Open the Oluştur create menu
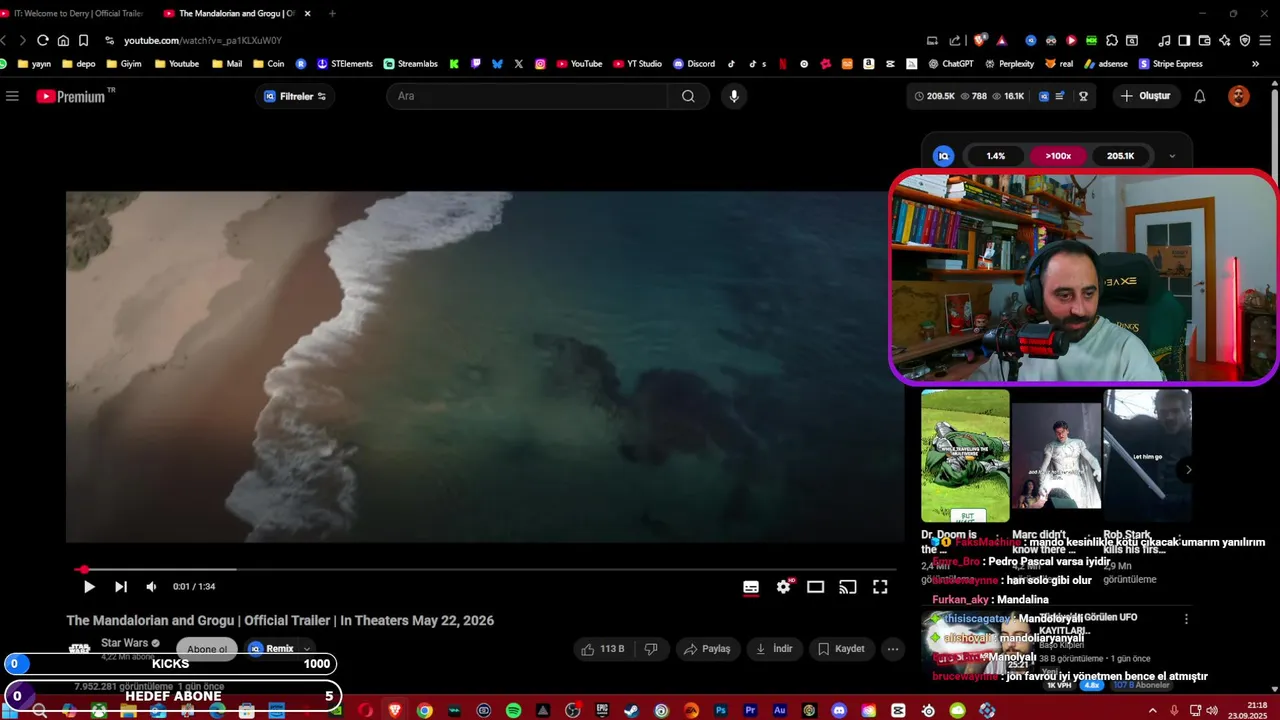The height and width of the screenshot is (720, 1280). (1146, 96)
